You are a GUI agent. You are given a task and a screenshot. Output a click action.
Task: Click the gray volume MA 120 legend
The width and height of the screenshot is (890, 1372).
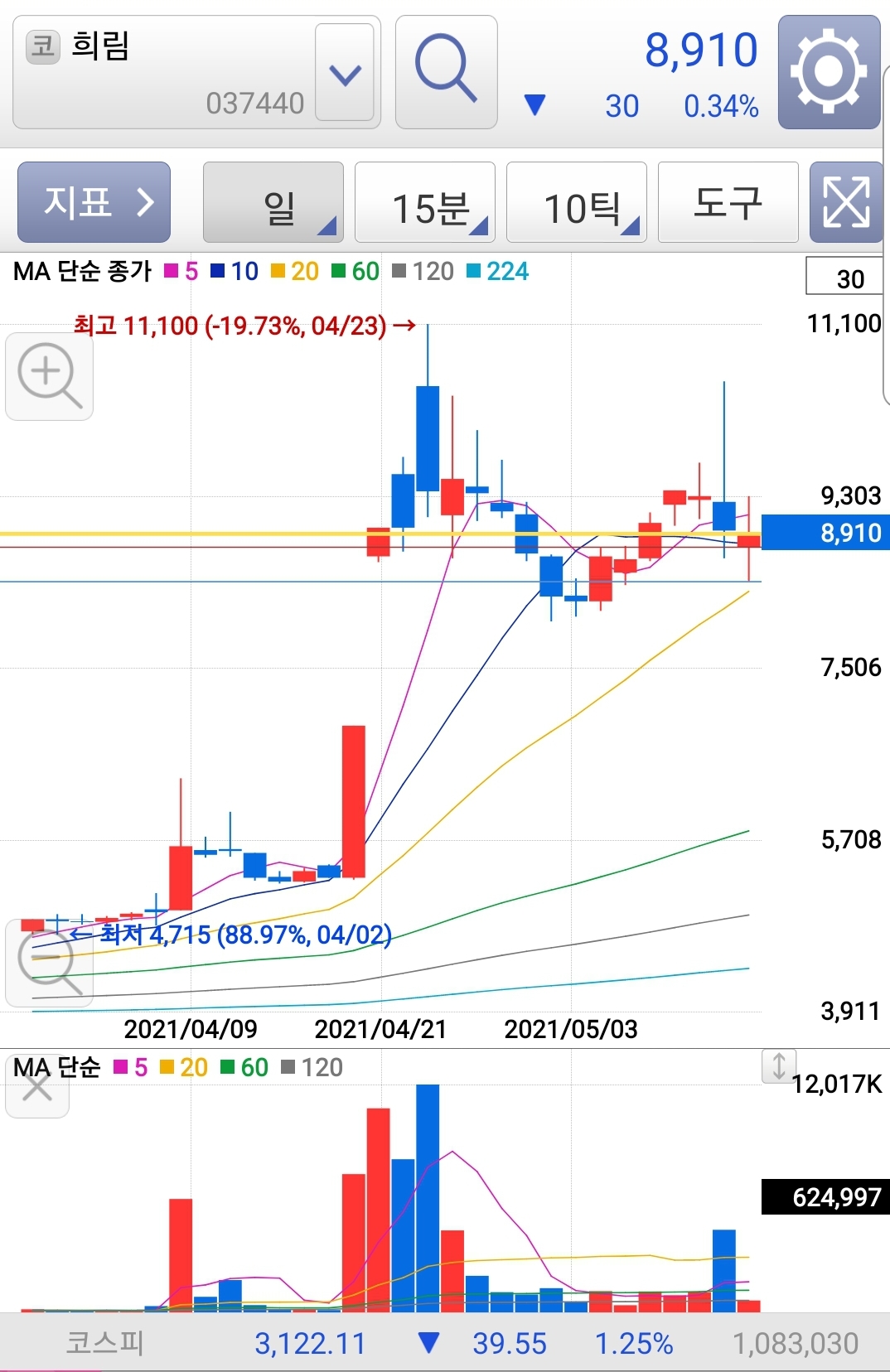tap(312, 1067)
